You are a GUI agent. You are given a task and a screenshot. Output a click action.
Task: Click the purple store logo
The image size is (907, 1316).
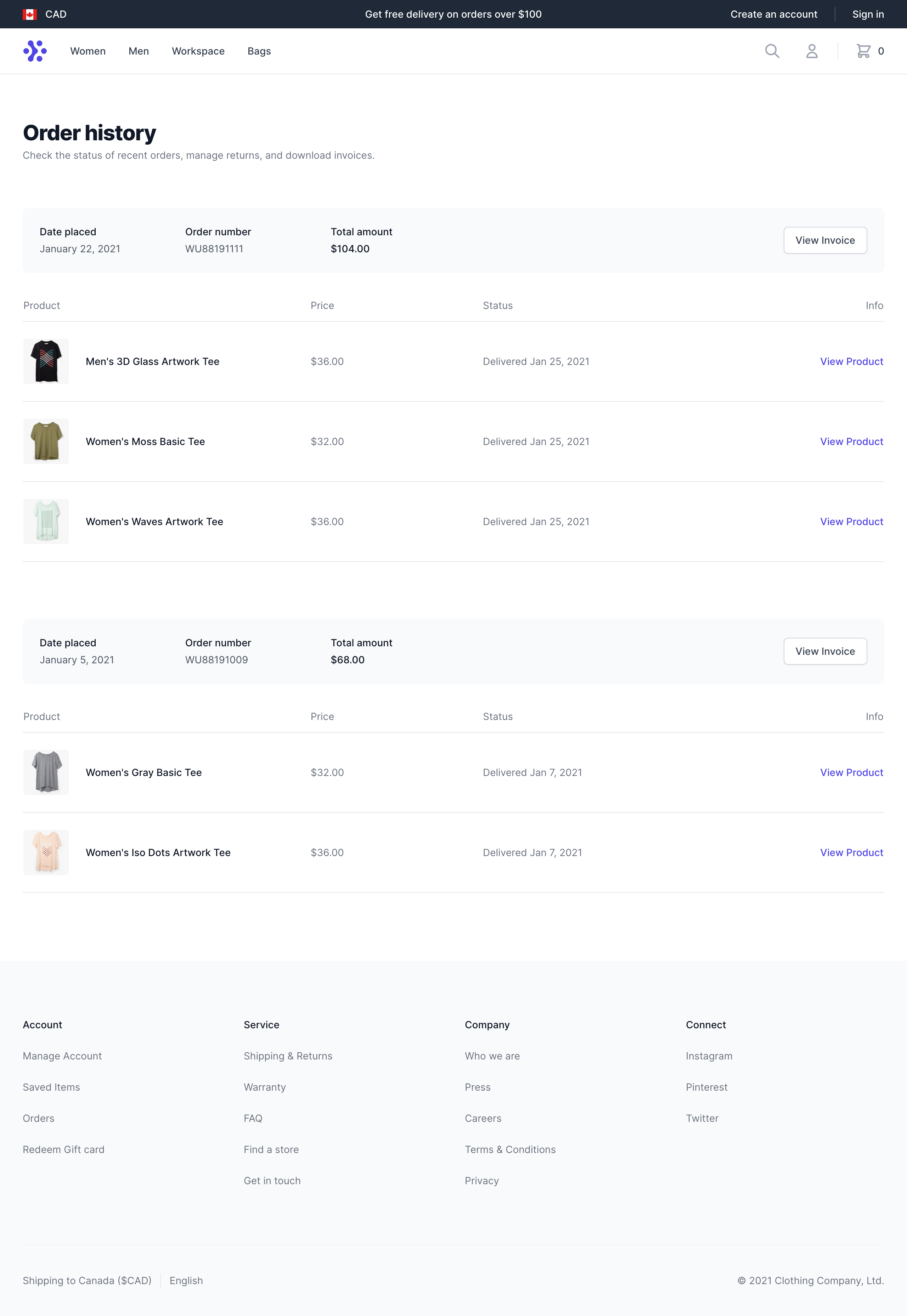tap(35, 51)
